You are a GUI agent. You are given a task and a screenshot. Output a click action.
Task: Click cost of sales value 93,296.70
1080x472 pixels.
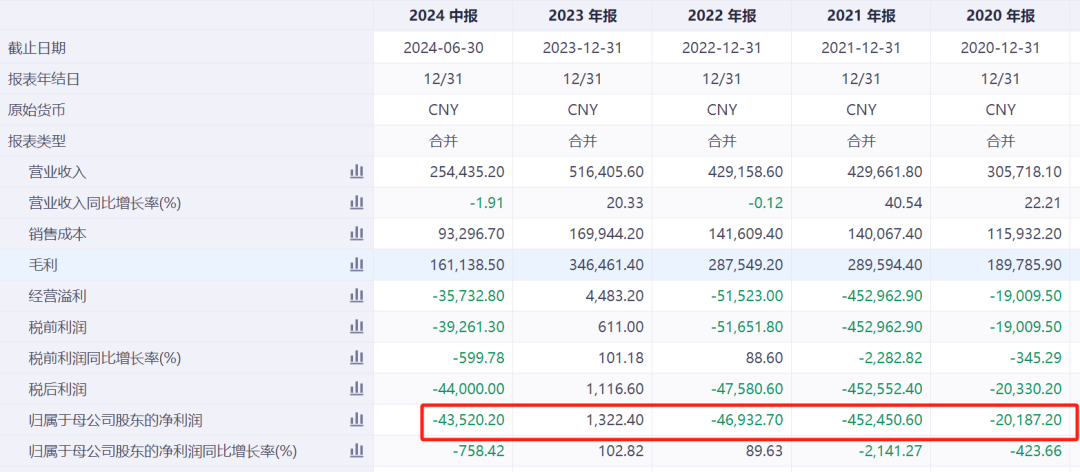(470, 234)
